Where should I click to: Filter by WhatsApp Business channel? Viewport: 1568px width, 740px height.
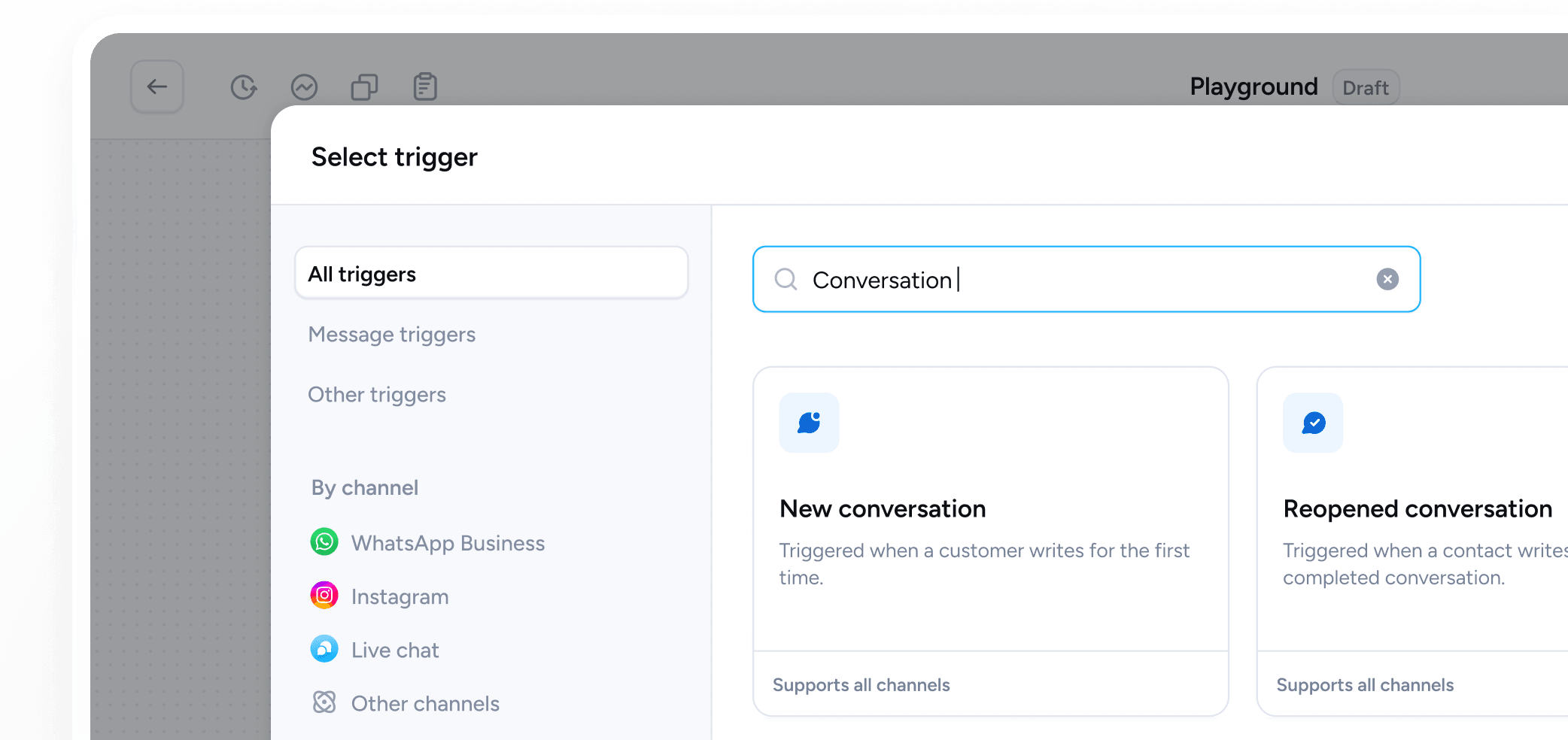point(448,543)
